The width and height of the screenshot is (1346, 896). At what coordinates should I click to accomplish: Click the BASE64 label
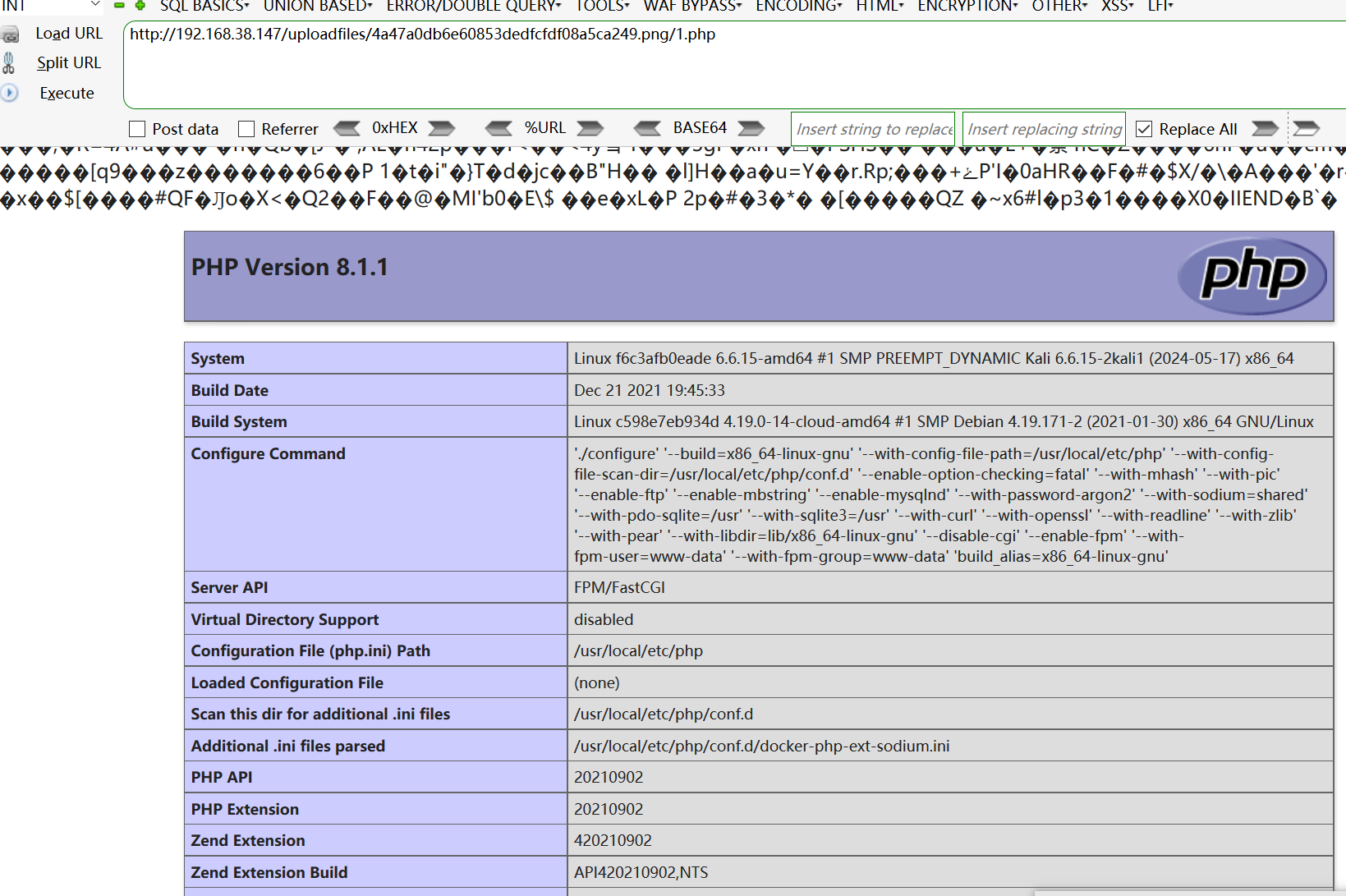[x=700, y=128]
